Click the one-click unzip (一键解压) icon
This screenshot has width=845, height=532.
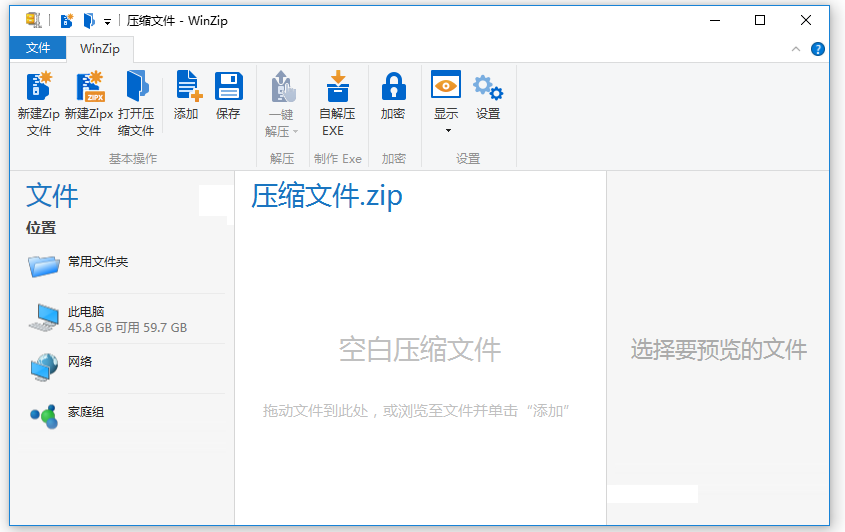click(x=282, y=86)
